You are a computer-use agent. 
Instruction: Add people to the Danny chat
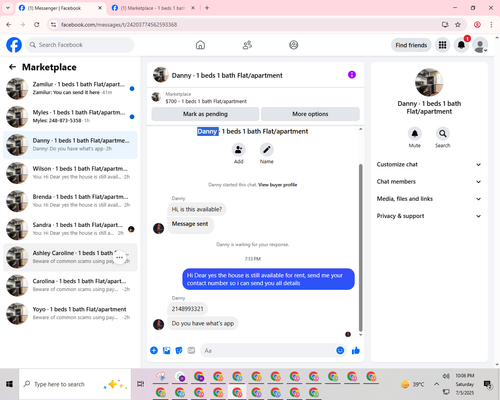(x=239, y=150)
